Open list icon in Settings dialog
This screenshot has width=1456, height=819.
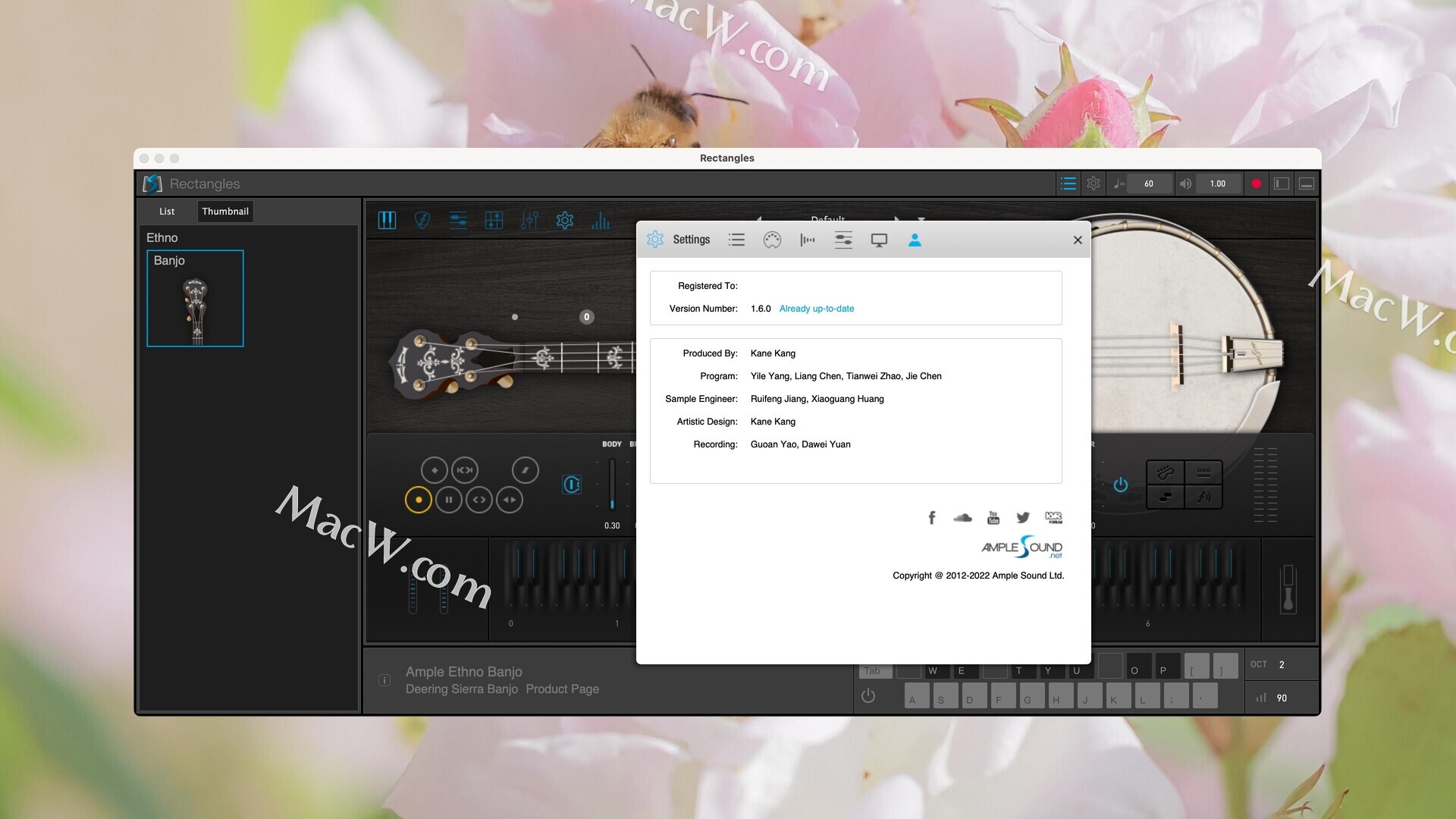click(x=736, y=240)
